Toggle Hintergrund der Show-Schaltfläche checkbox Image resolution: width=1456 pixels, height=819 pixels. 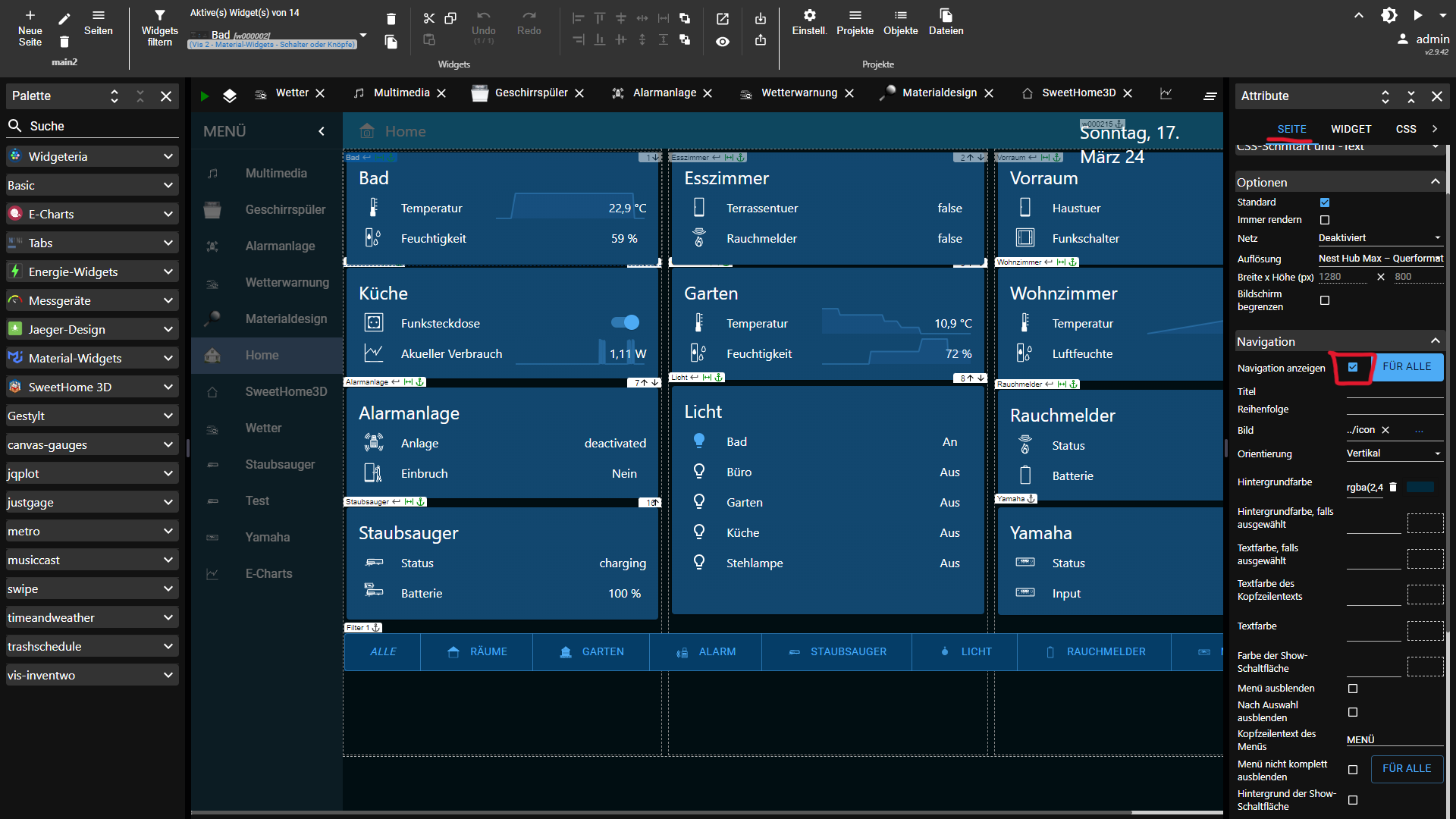1353,800
